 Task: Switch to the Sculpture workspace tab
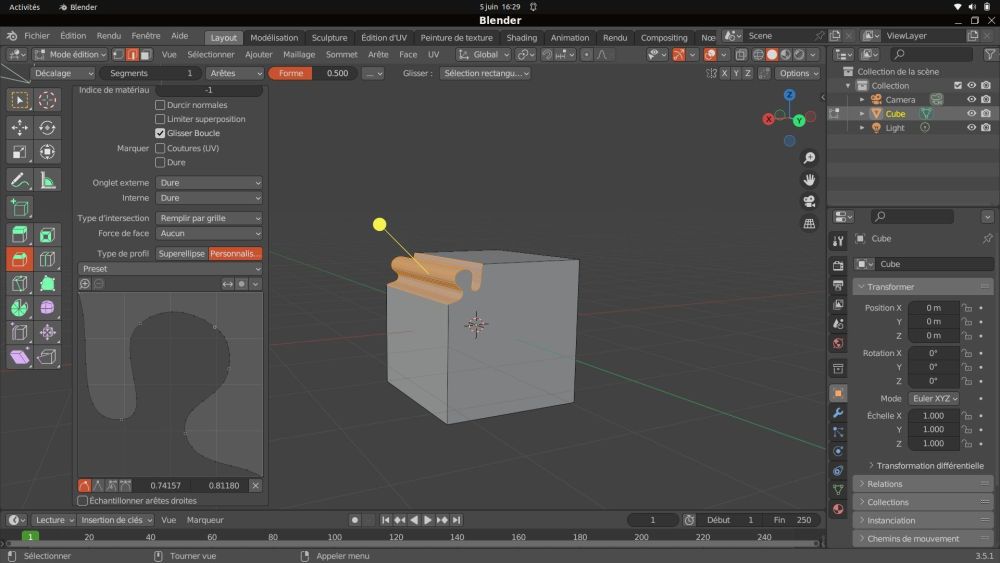329,38
